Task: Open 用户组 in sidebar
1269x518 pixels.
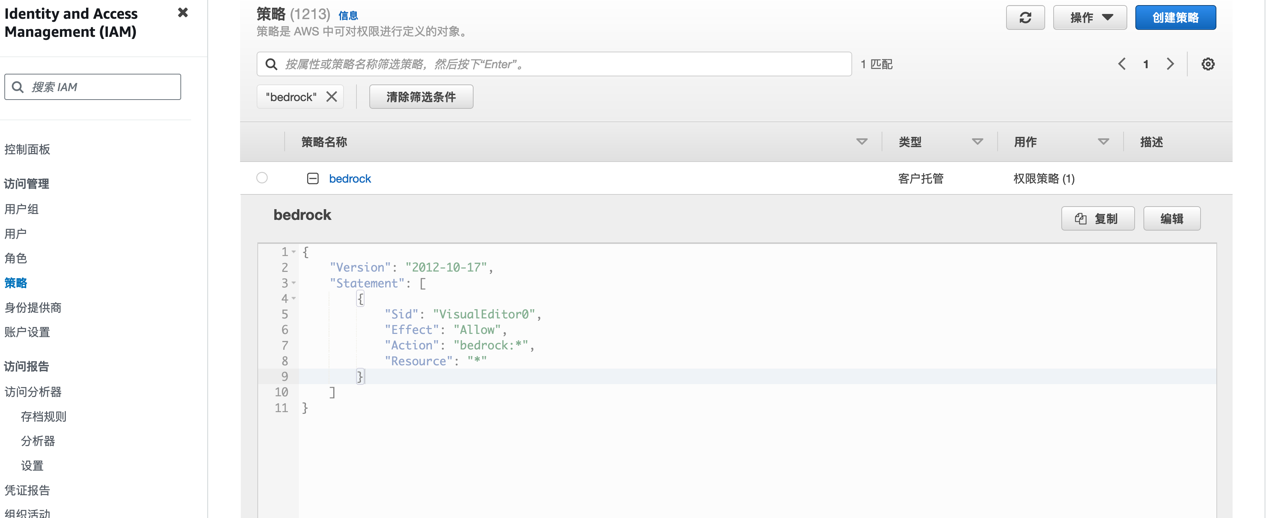Action: (x=21, y=209)
